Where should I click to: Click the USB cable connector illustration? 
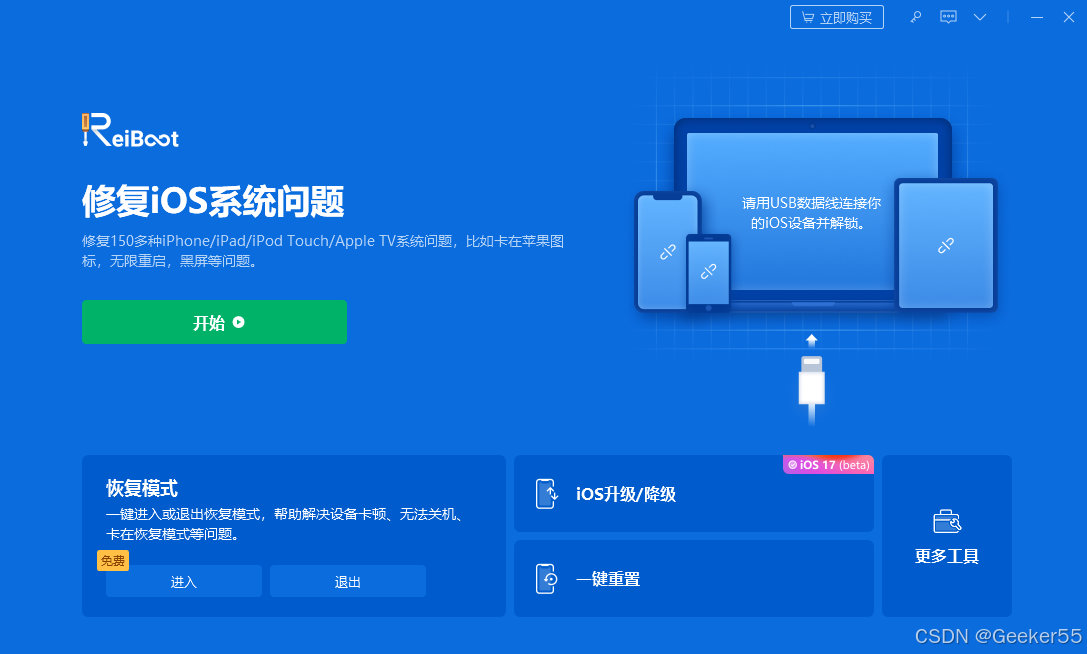coord(812,388)
